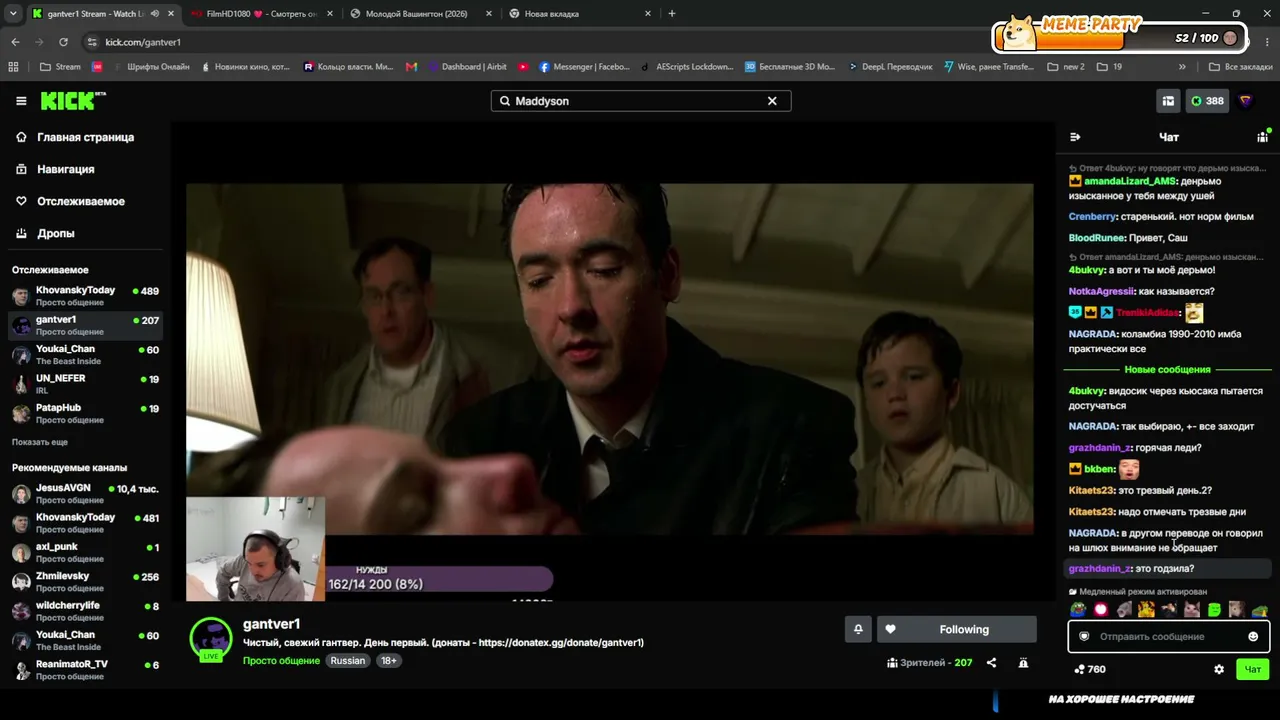The height and width of the screenshot is (720, 1280).
Task: Switch to the FilmHD1080 browser tab
Action: click(x=260, y=14)
